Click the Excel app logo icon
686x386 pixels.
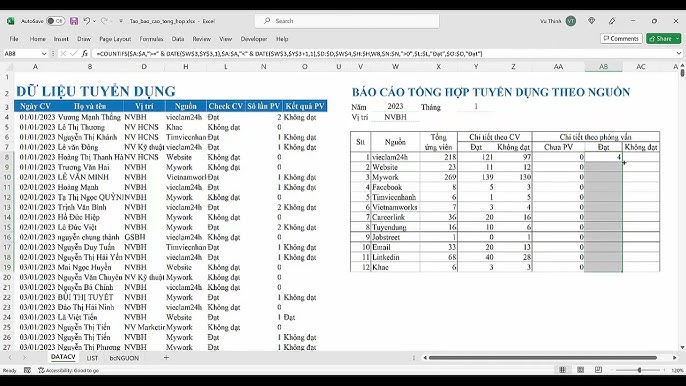tap(10, 21)
